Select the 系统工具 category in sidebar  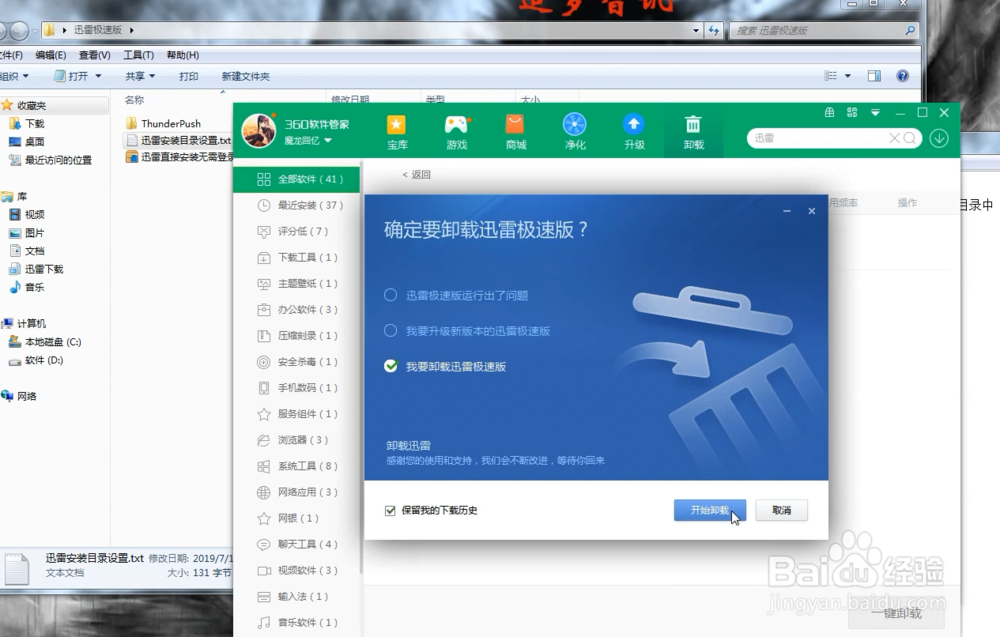click(x=297, y=466)
